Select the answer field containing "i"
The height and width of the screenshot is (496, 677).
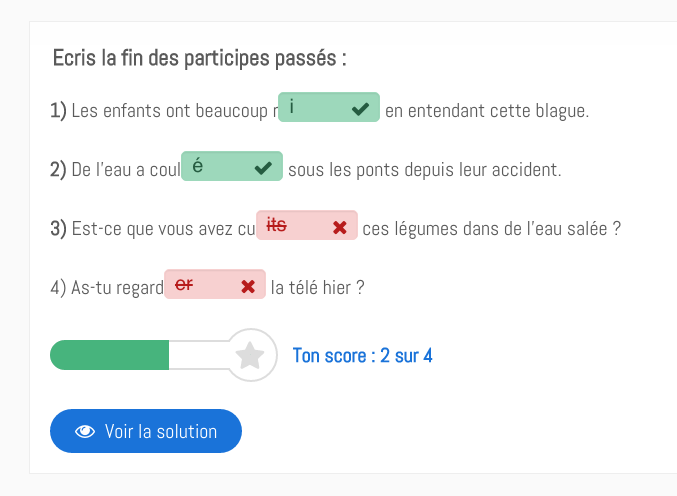pyautogui.click(x=329, y=107)
